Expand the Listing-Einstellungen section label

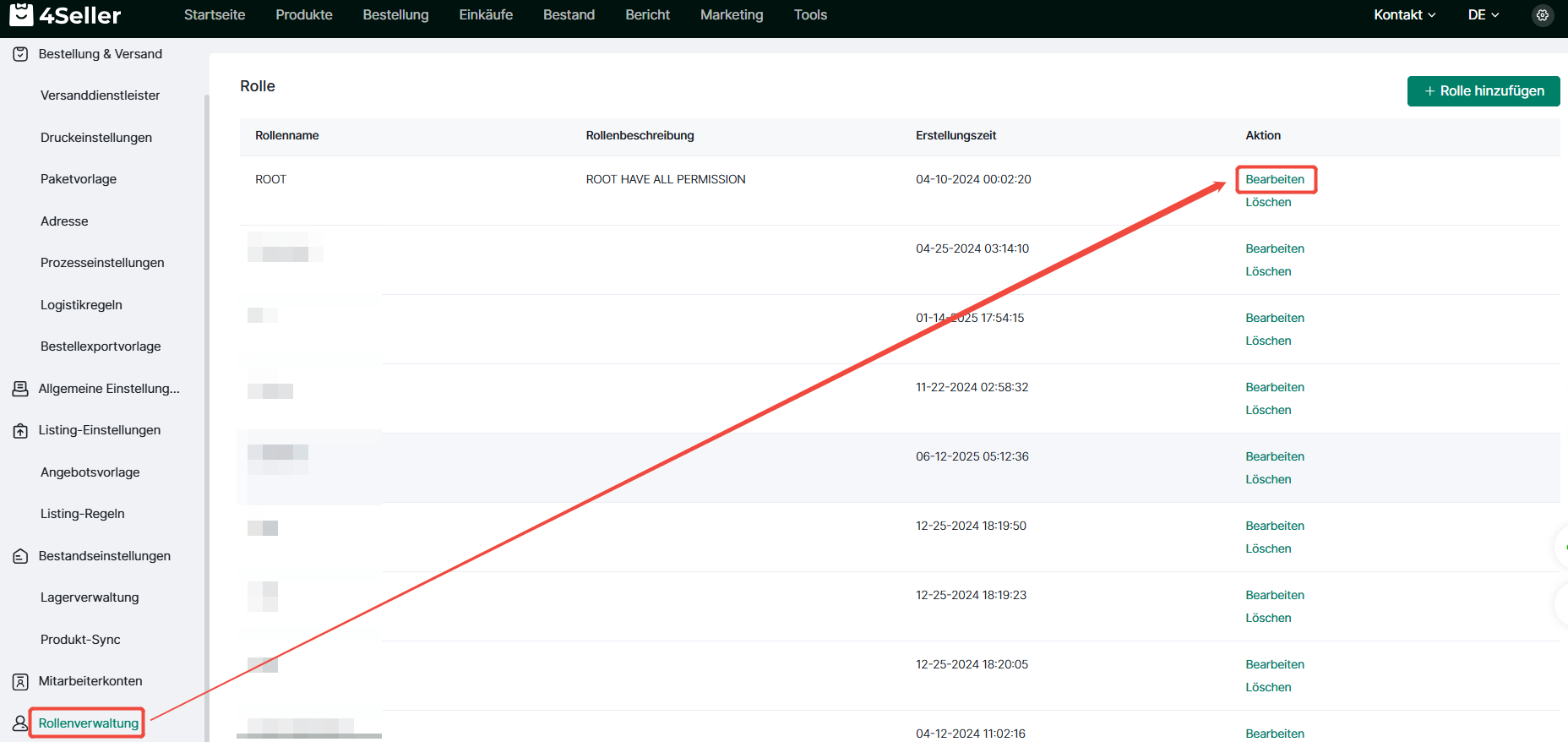[100, 430]
